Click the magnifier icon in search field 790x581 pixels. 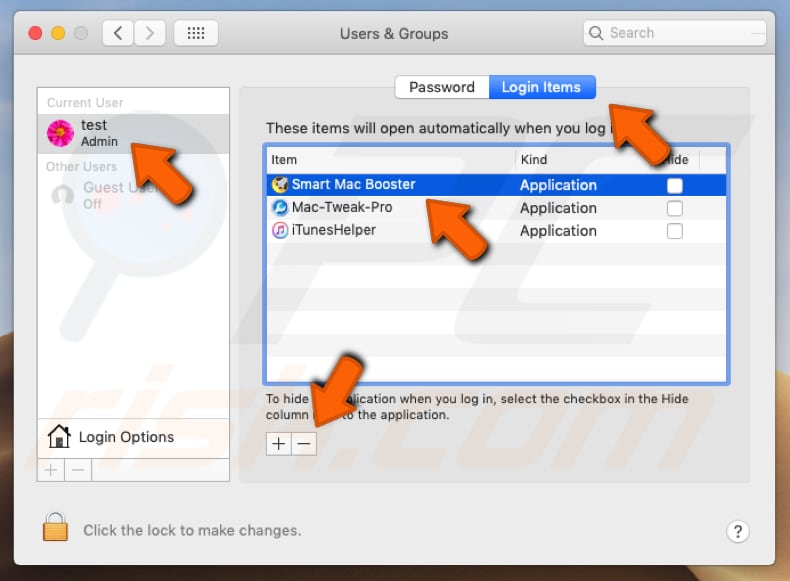(596, 33)
